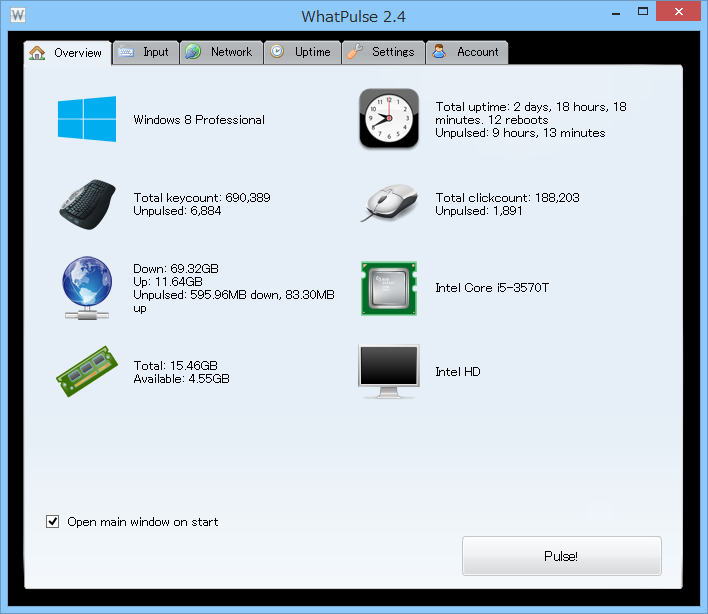The height and width of the screenshot is (614, 708).
Task: Click the Unpulsed: 9 hours, 13 minutes text
Action: (x=520, y=133)
